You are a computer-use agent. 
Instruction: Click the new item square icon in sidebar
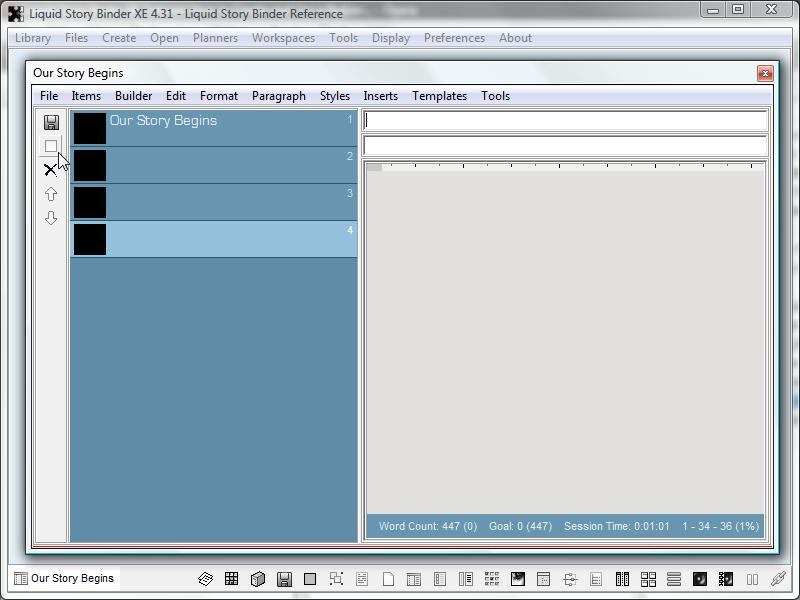coord(51,146)
